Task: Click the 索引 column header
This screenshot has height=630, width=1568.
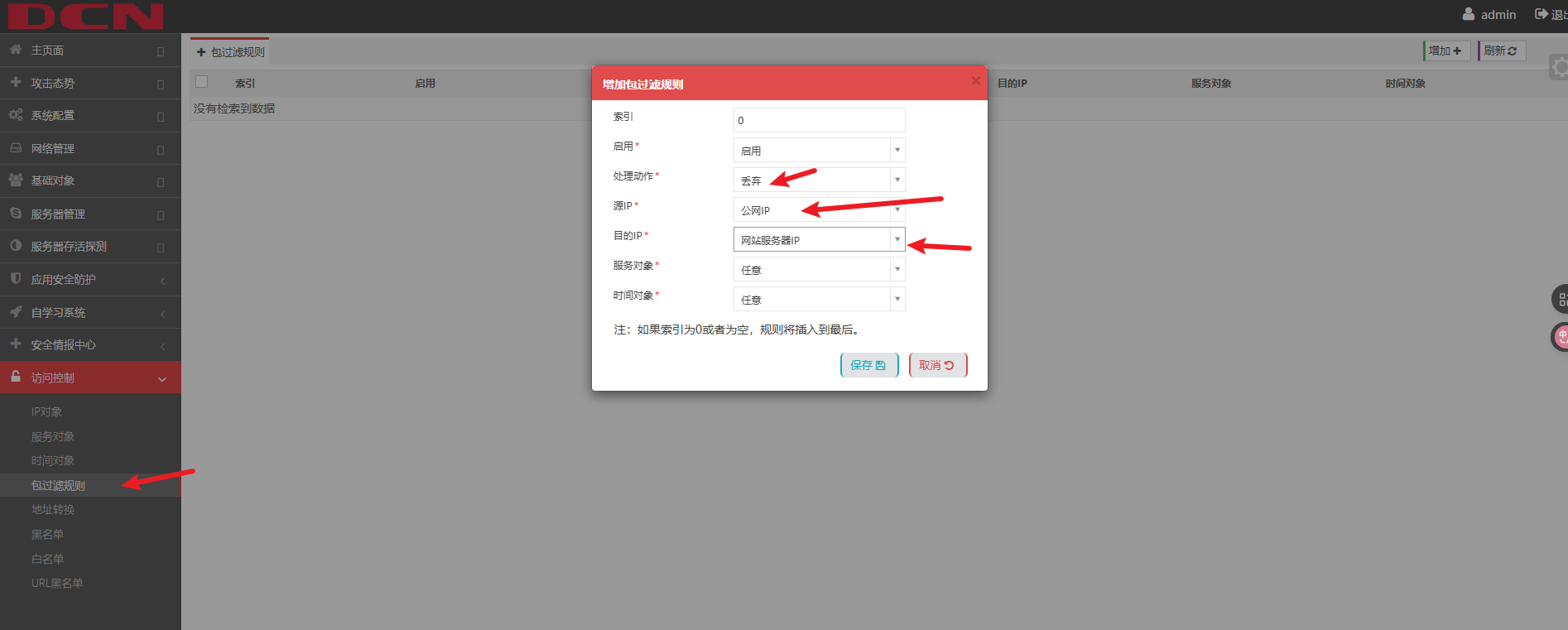Action: [245, 83]
